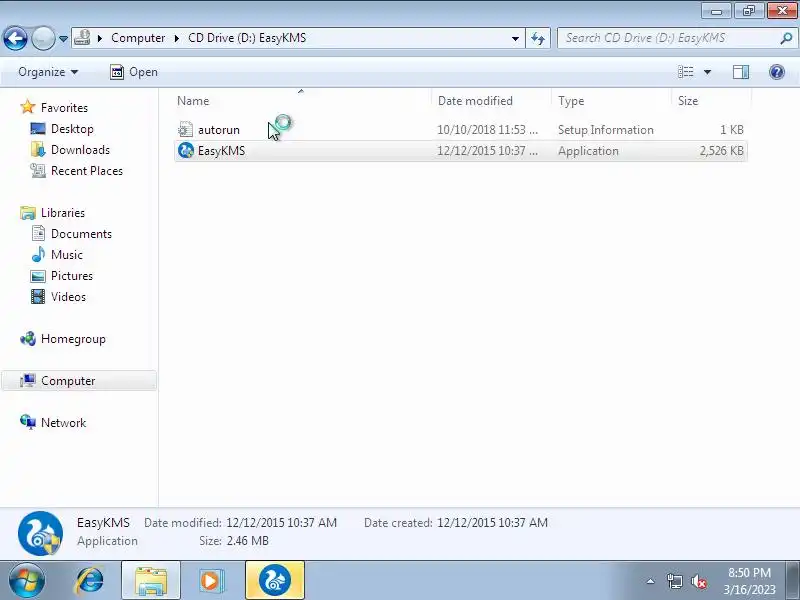Click the Back navigation arrow

coord(15,38)
